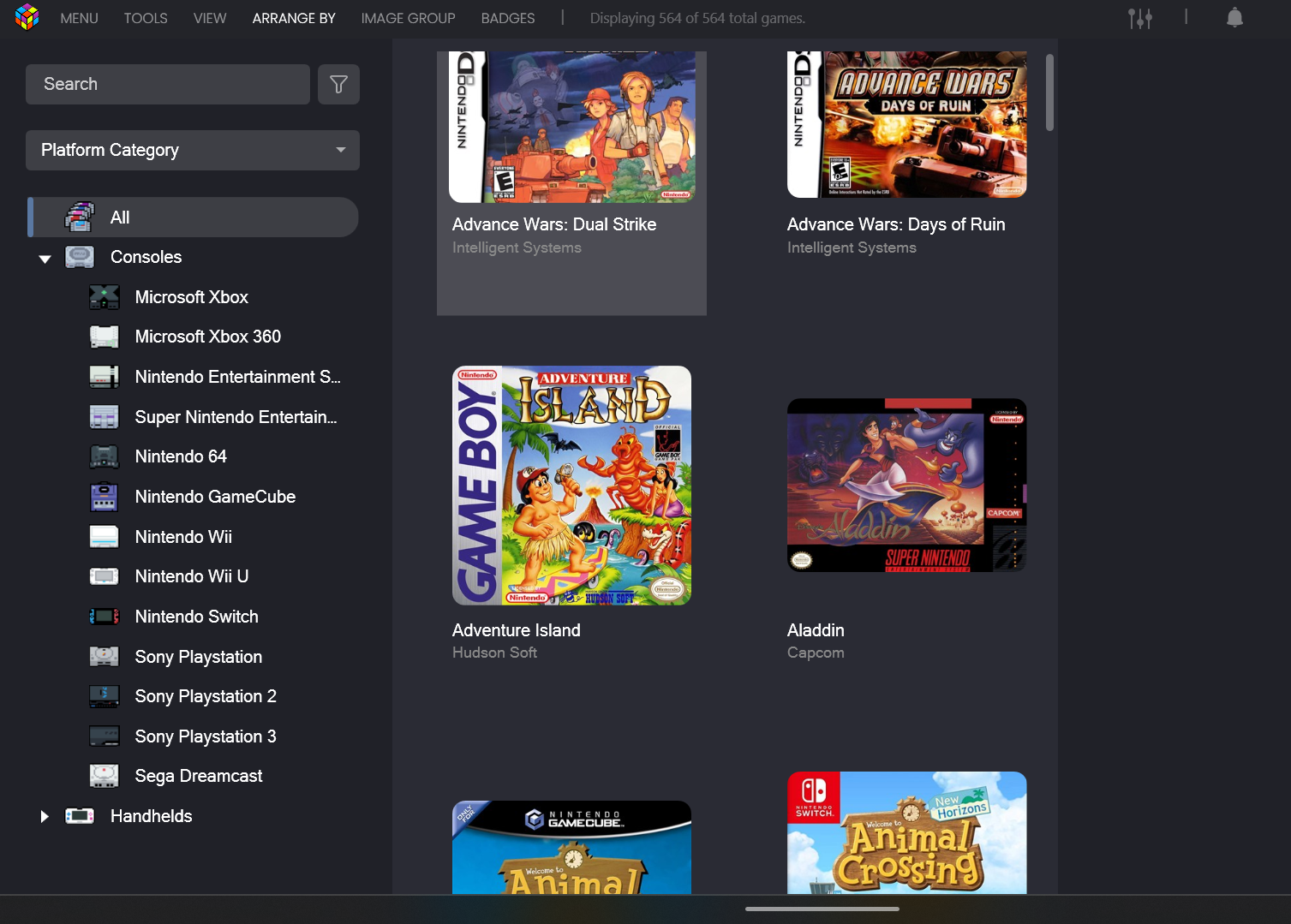Click the Hudson Soft developer text
This screenshot has height=924, width=1291.
click(x=494, y=653)
